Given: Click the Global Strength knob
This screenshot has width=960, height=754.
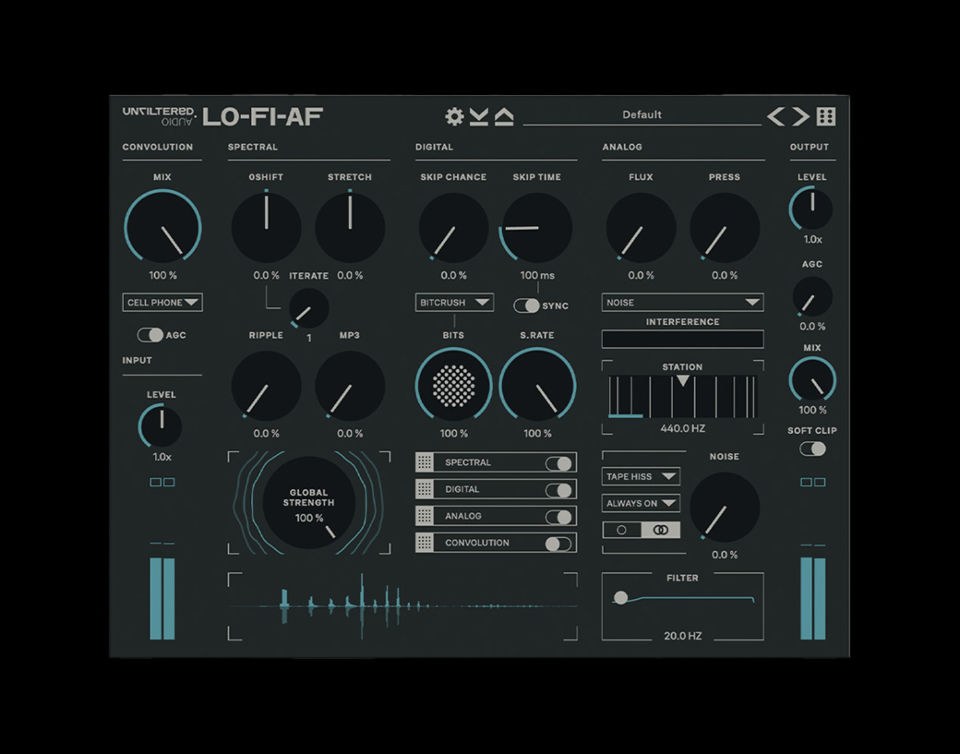Looking at the screenshot, I should pyautogui.click(x=309, y=503).
